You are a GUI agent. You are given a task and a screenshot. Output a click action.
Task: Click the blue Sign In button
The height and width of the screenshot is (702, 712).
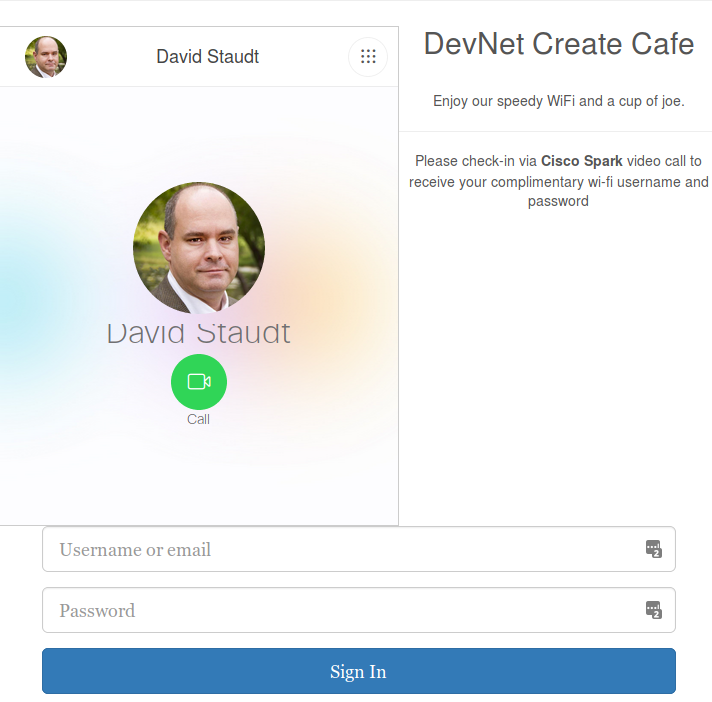(x=359, y=671)
